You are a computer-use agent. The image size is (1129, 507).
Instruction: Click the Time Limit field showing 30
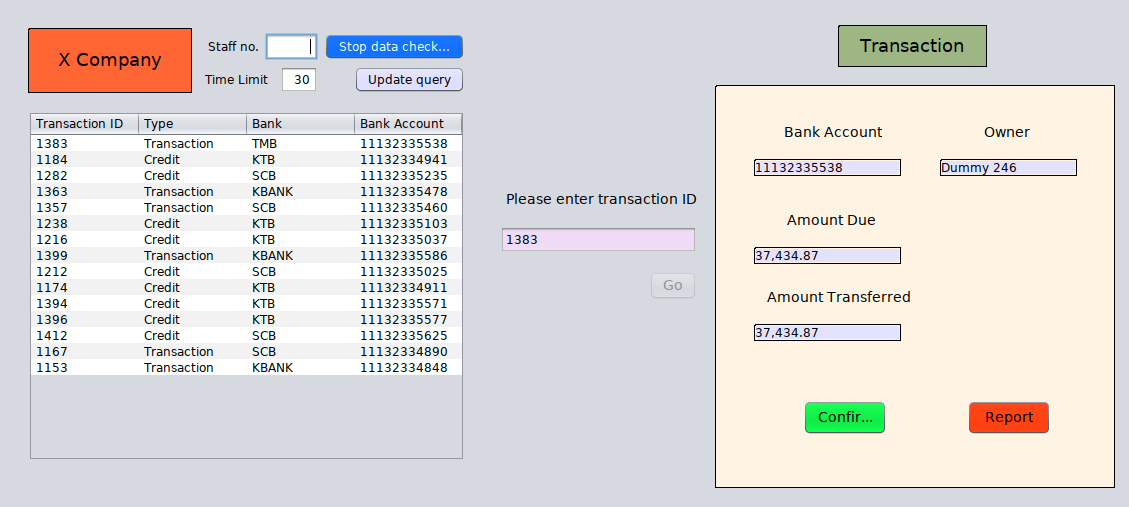(x=299, y=80)
